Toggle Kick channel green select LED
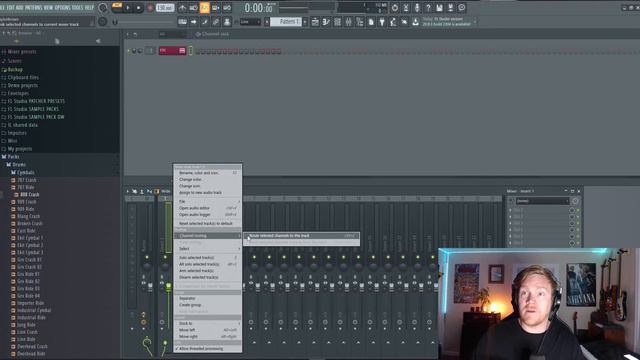Screen dimensions: 640x360 [191, 51]
